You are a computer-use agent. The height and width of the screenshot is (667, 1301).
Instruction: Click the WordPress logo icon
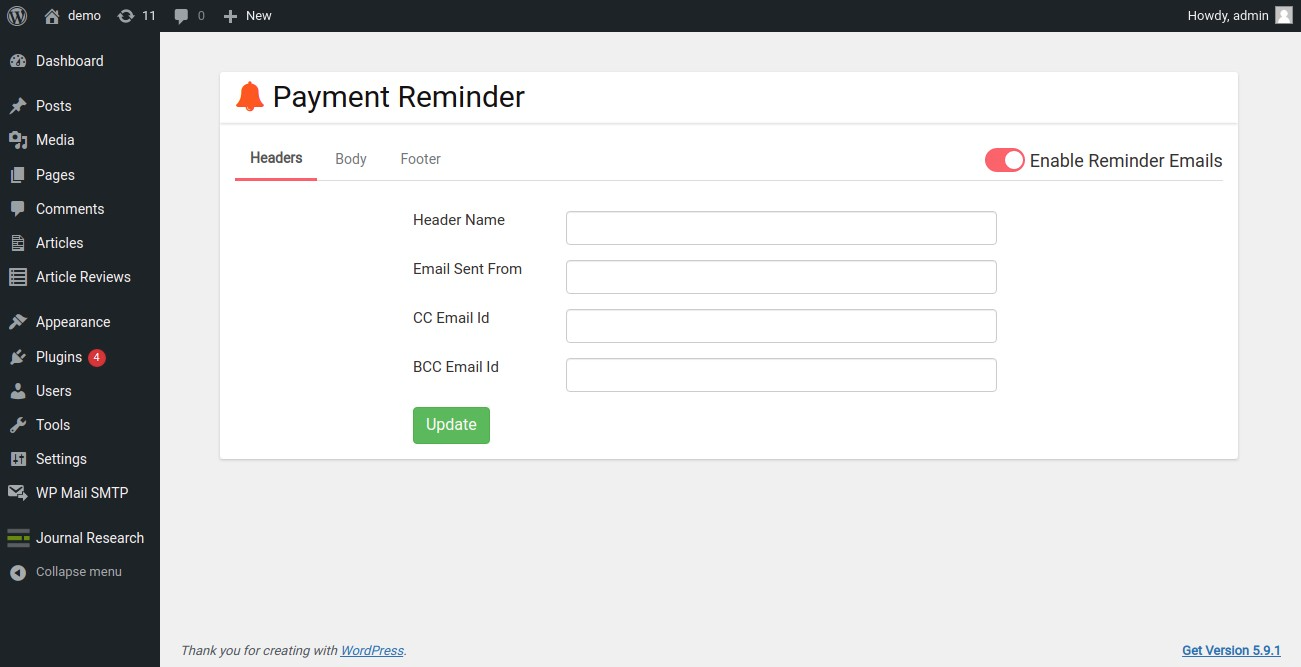coord(17,16)
